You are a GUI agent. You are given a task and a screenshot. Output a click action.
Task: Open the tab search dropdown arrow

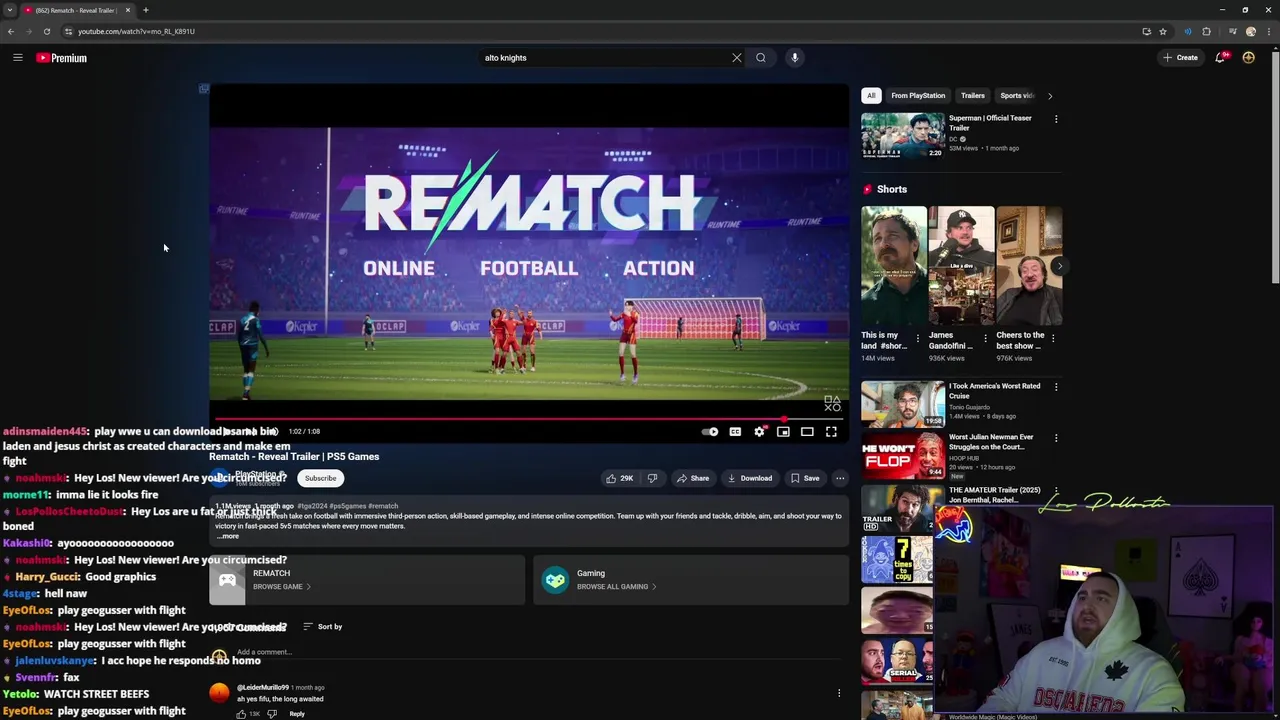coord(10,10)
